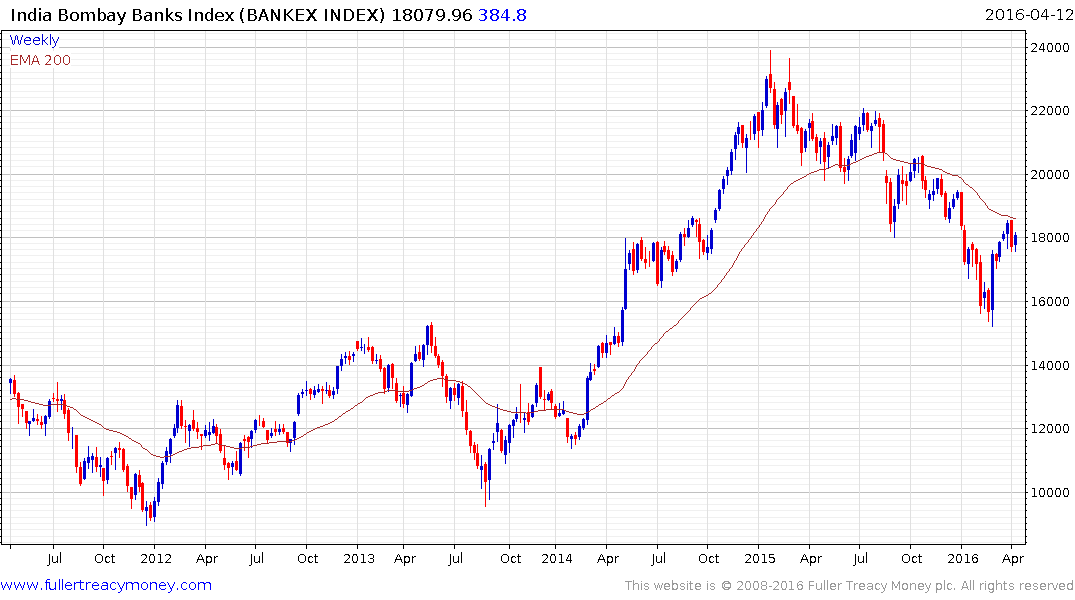Image resolution: width=1075 pixels, height=600 pixels.
Task: Click the 24000 price axis label
Action: pyautogui.click(x=1050, y=47)
